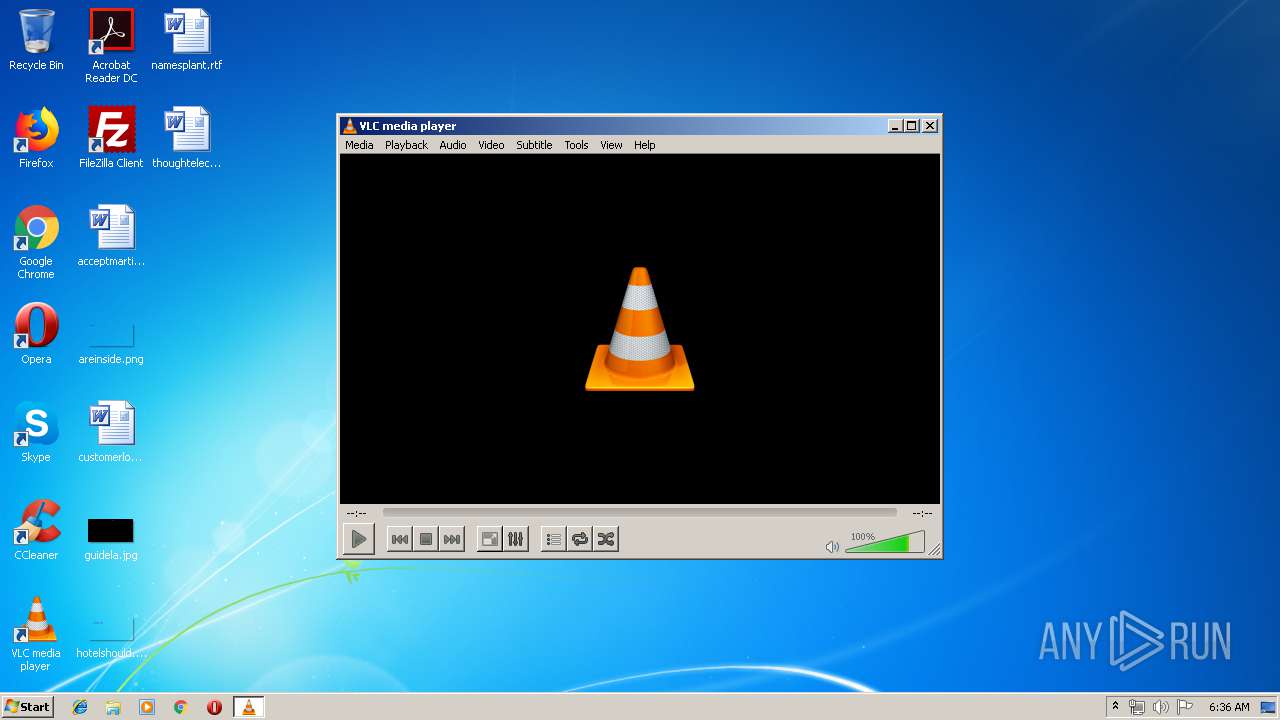Open the View menu
The height and width of the screenshot is (720, 1280).
[x=611, y=145]
